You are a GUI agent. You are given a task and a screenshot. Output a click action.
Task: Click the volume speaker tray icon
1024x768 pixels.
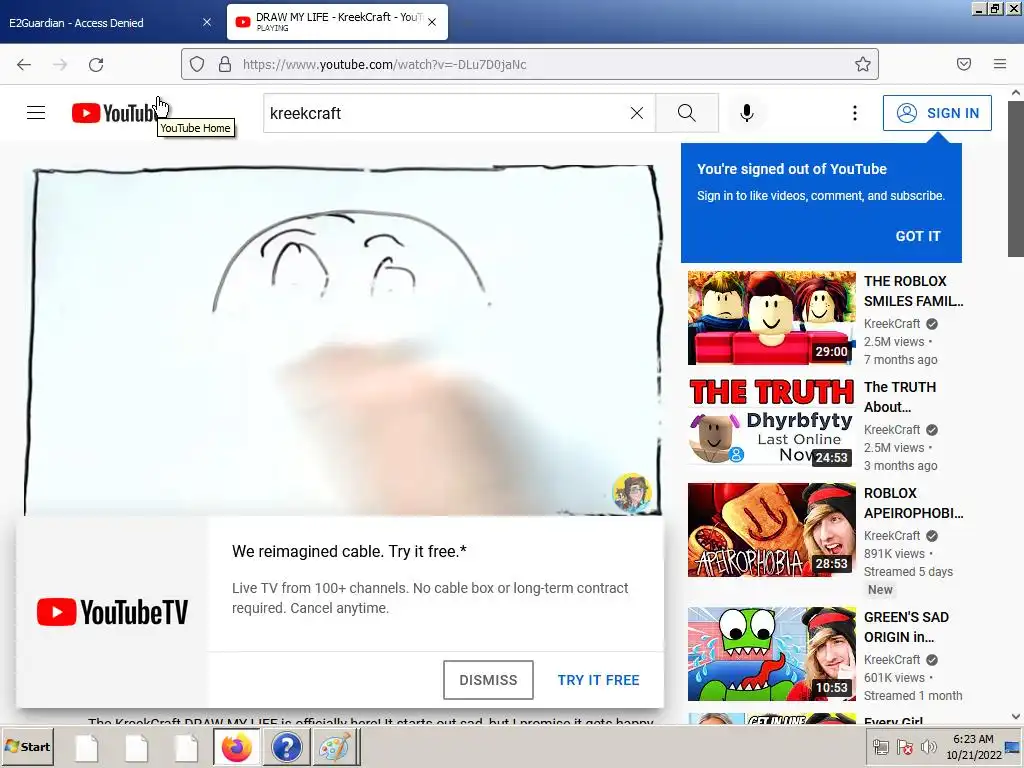[927, 747]
